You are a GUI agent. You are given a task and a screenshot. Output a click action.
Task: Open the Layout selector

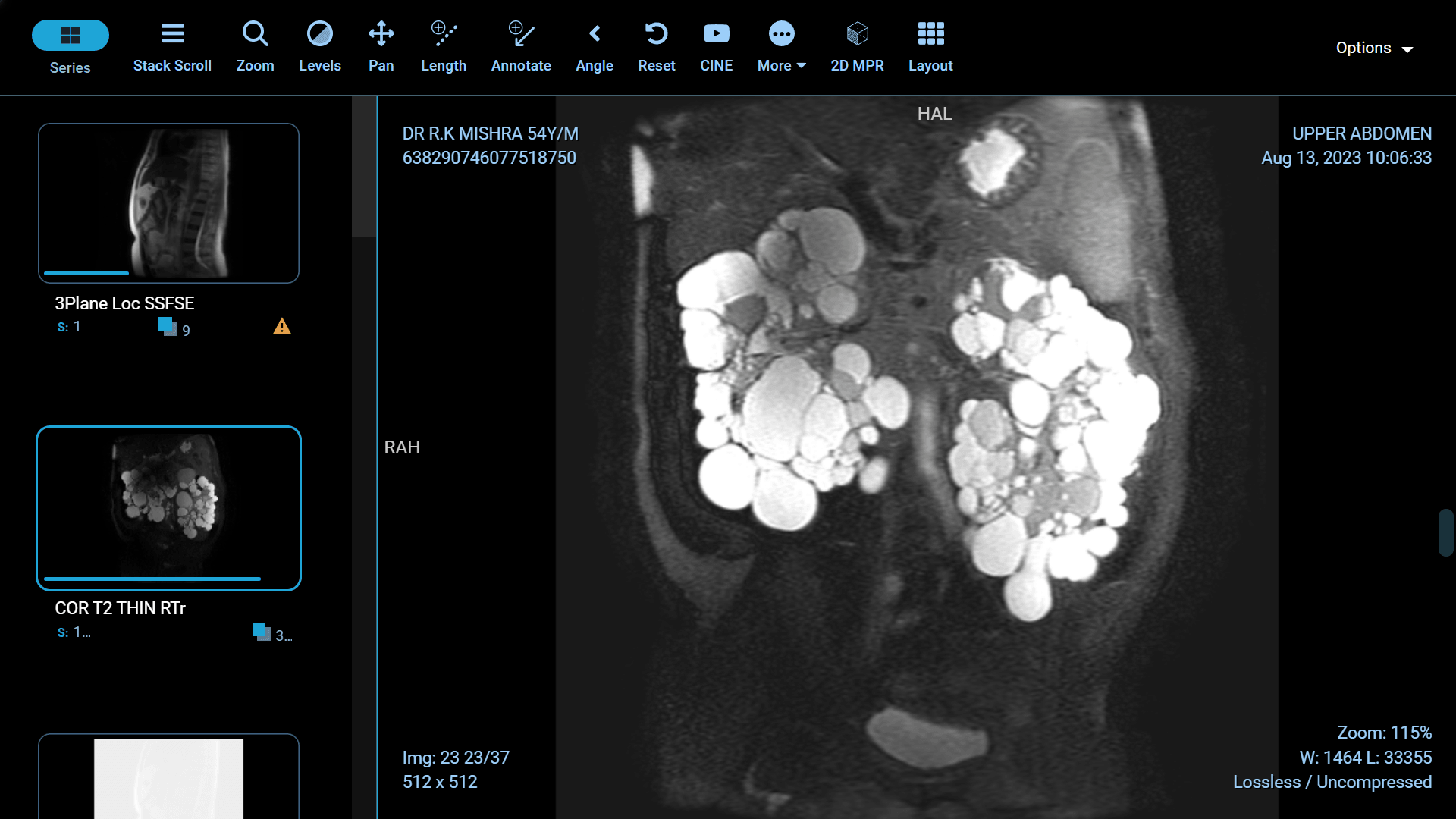pos(930,45)
